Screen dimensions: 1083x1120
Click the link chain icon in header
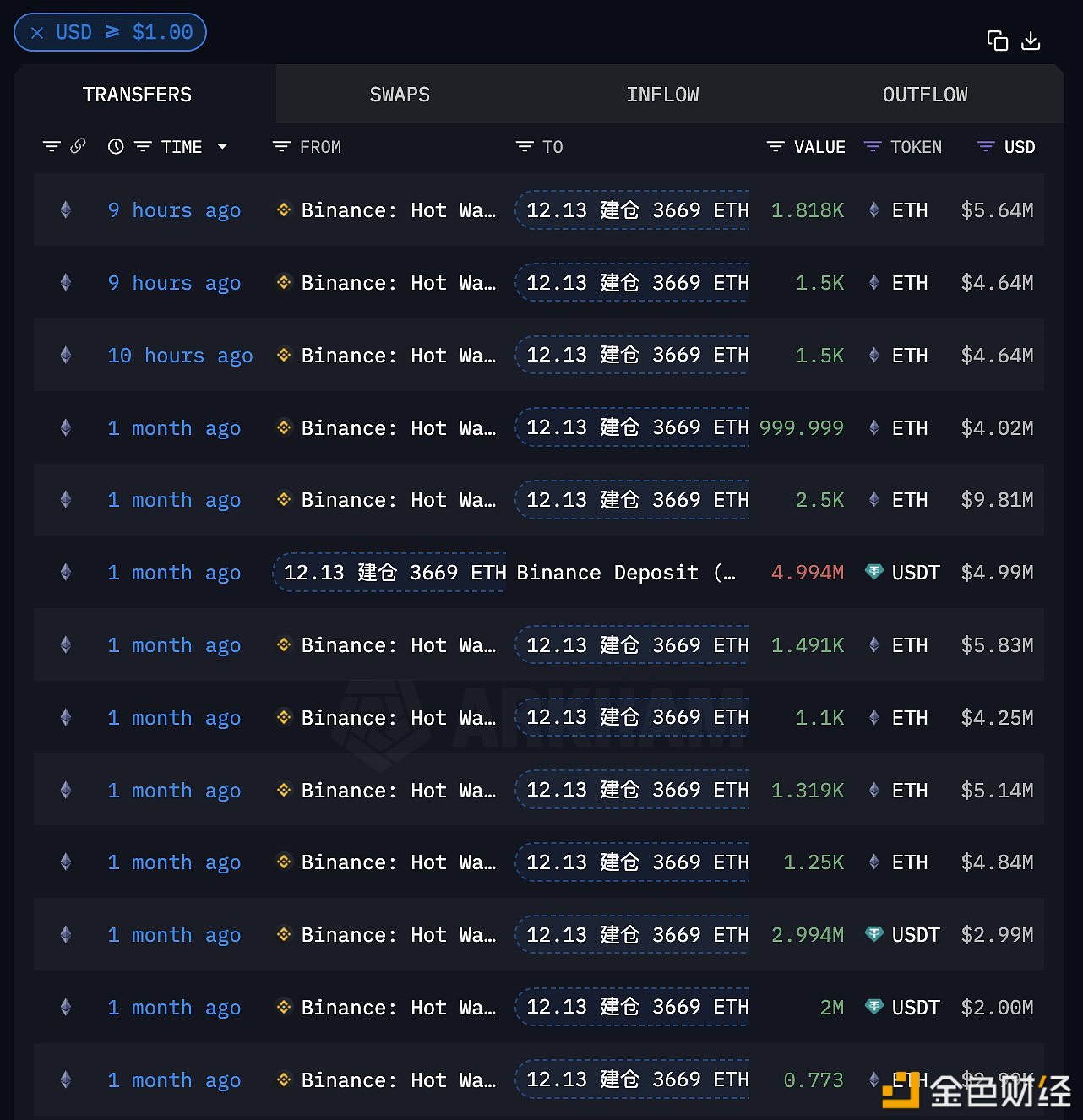coord(78,146)
